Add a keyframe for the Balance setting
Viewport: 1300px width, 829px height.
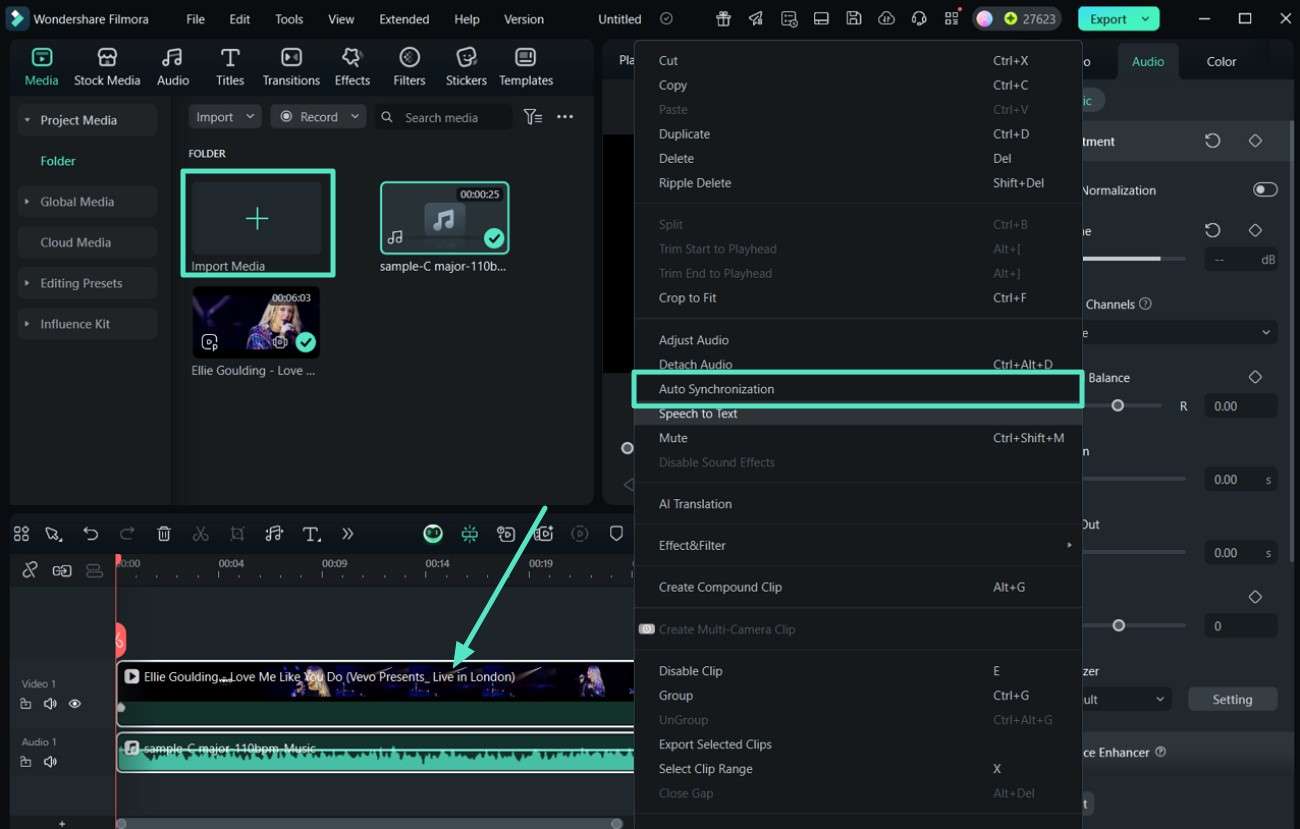[x=1255, y=377]
